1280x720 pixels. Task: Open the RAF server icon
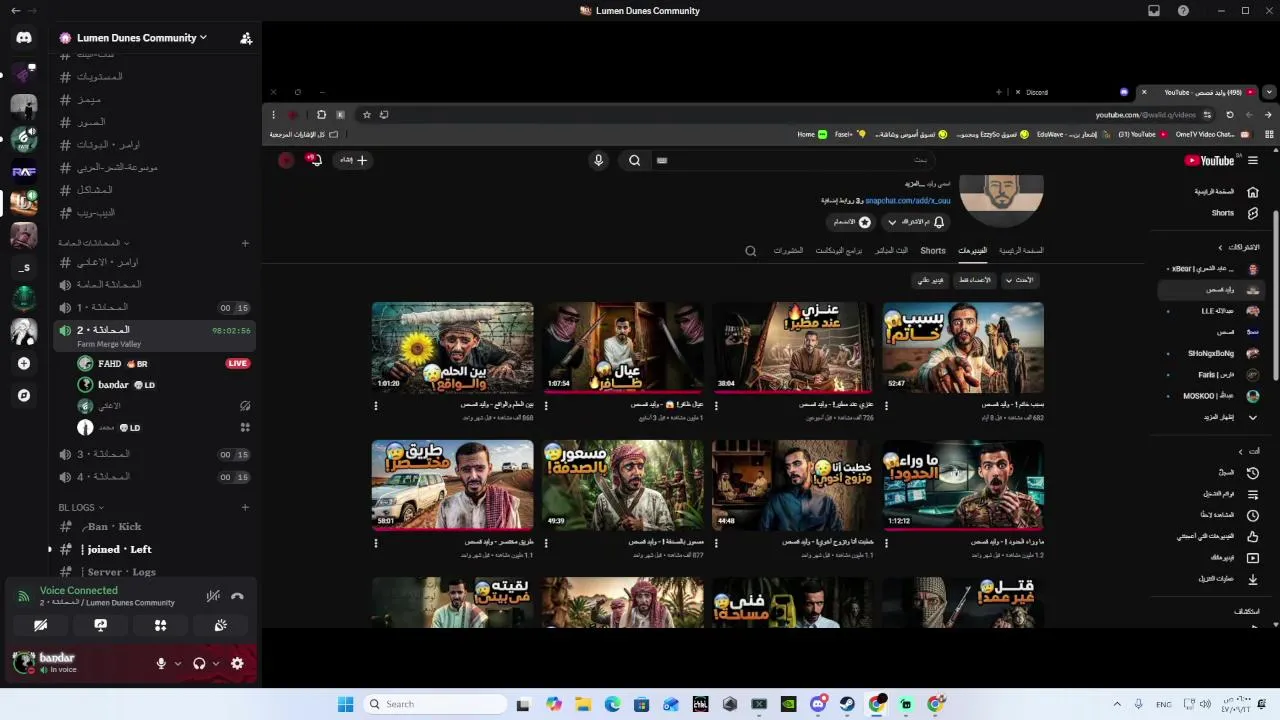(x=24, y=171)
